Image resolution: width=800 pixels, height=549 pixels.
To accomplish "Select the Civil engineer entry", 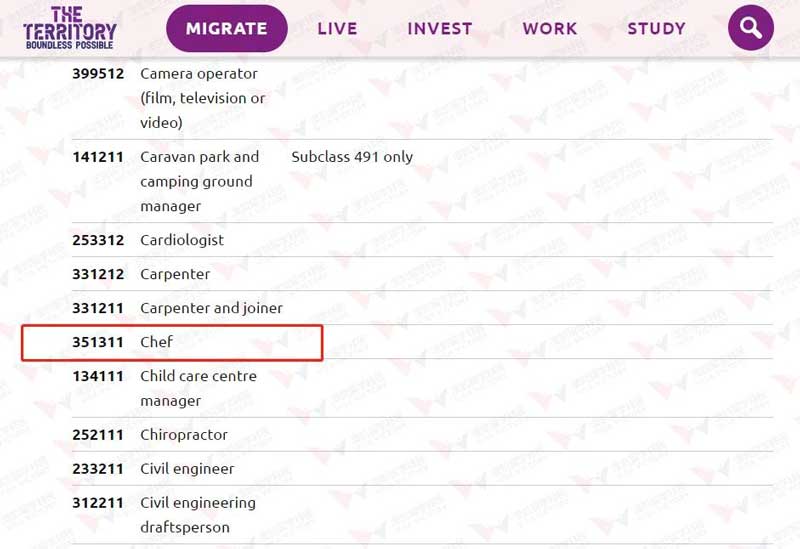I will pos(187,469).
